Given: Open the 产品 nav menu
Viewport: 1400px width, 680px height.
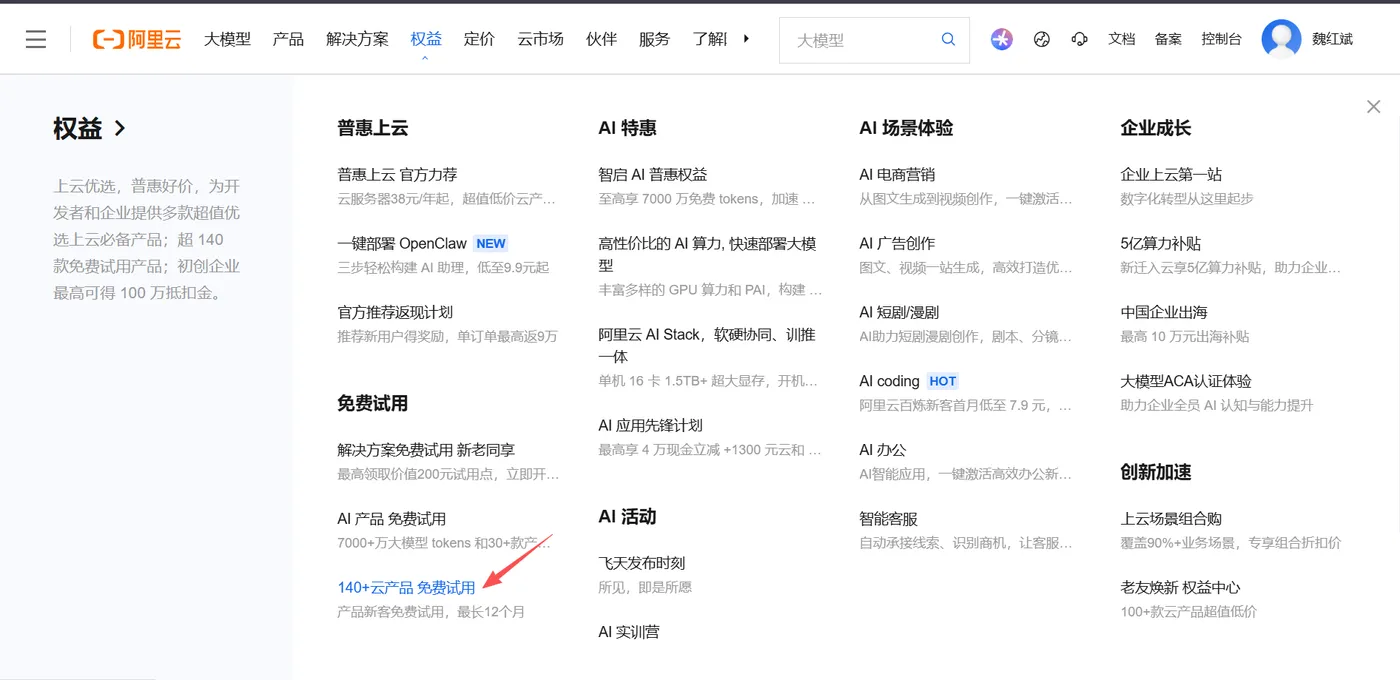Looking at the screenshot, I should [288, 39].
